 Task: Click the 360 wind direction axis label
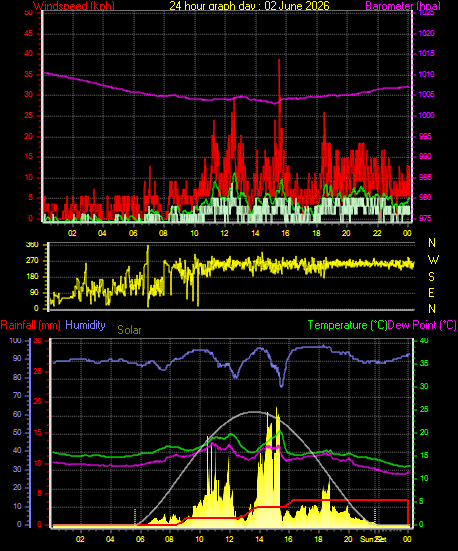click(32, 245)
